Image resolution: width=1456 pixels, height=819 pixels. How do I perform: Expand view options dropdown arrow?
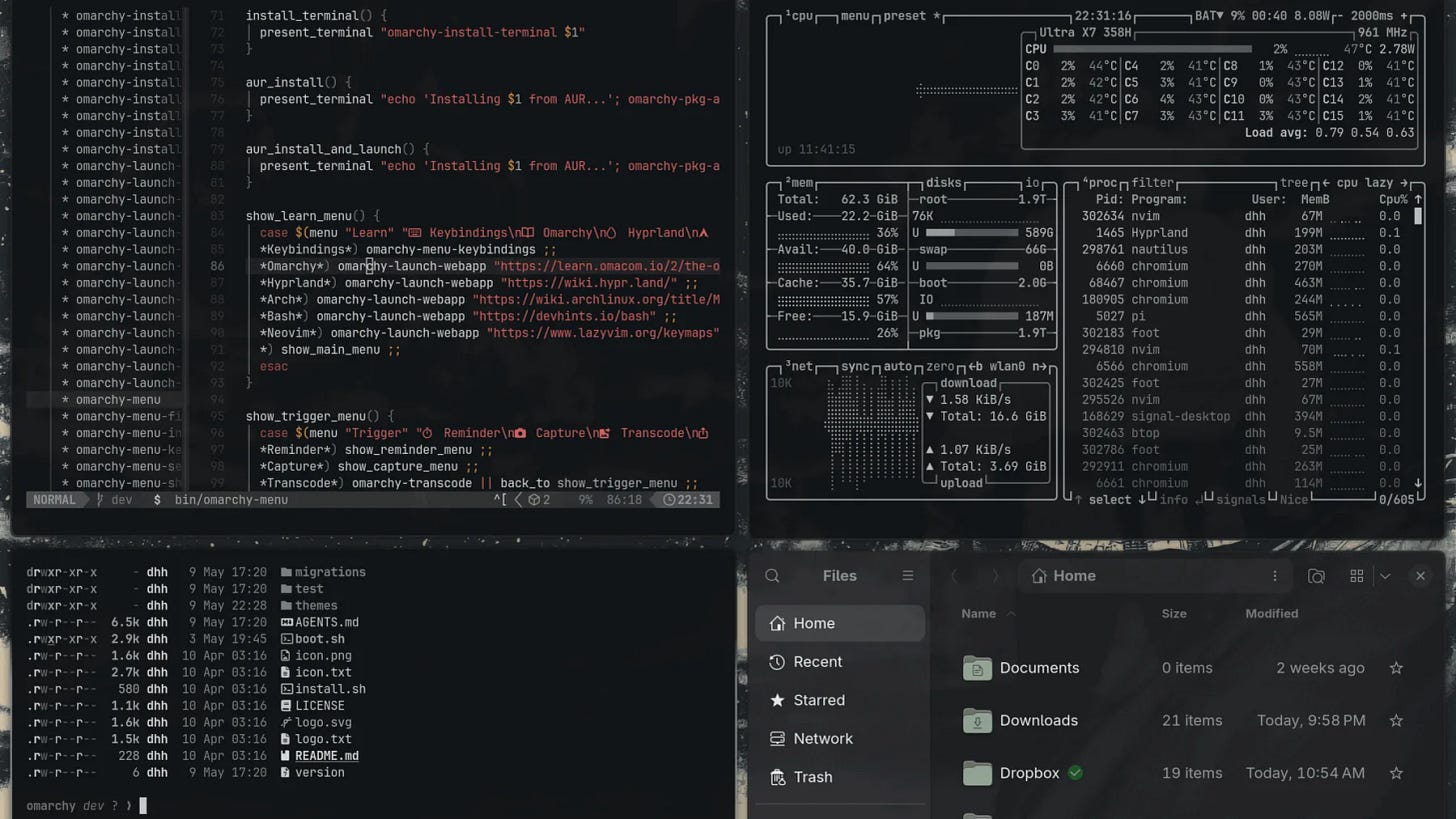click(1385, 576)
